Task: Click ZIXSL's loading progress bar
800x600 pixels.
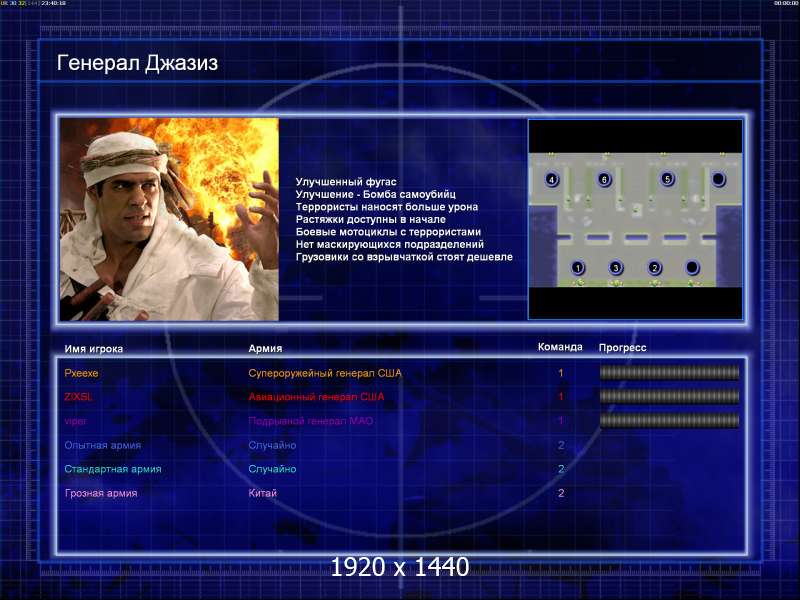Action: (x=669, y=396)
